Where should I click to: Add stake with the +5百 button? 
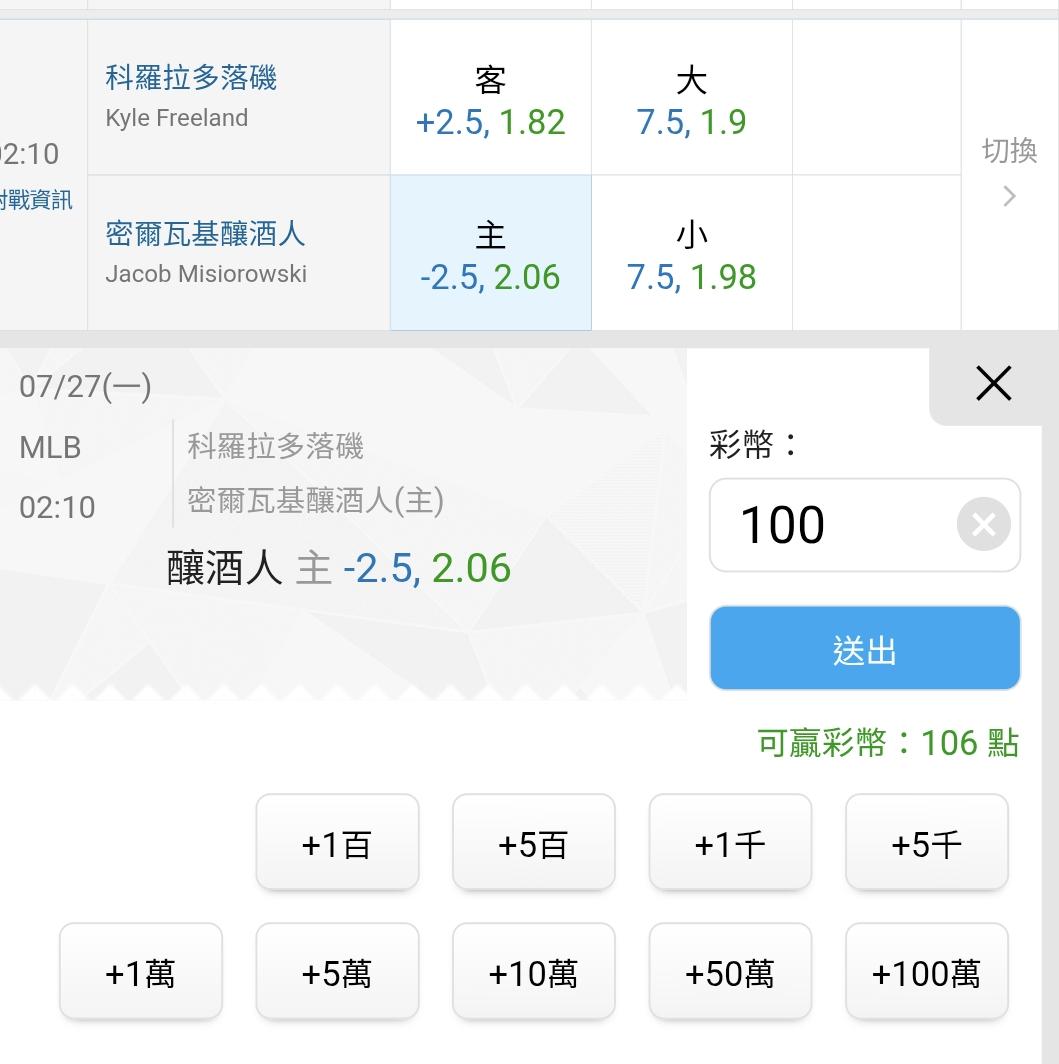tap(534, 842)
